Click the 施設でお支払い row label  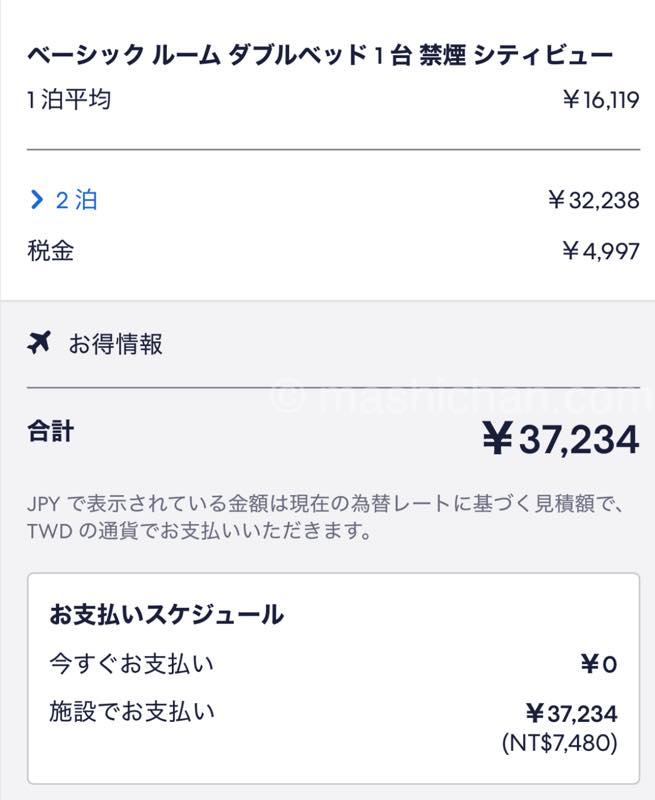pos(131,712)
